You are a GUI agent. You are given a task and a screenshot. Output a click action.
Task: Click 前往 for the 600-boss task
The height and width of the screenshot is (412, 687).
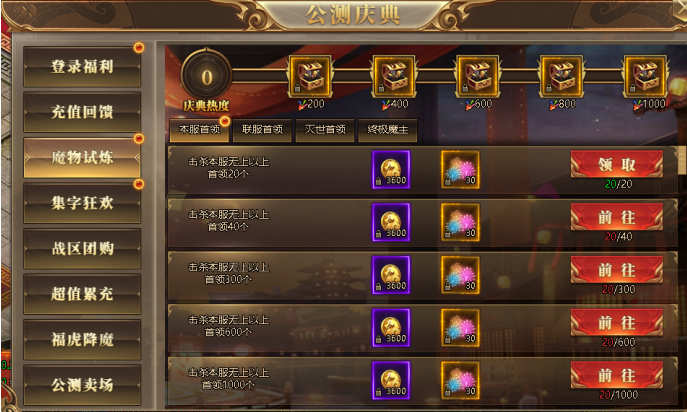point(616,323)
